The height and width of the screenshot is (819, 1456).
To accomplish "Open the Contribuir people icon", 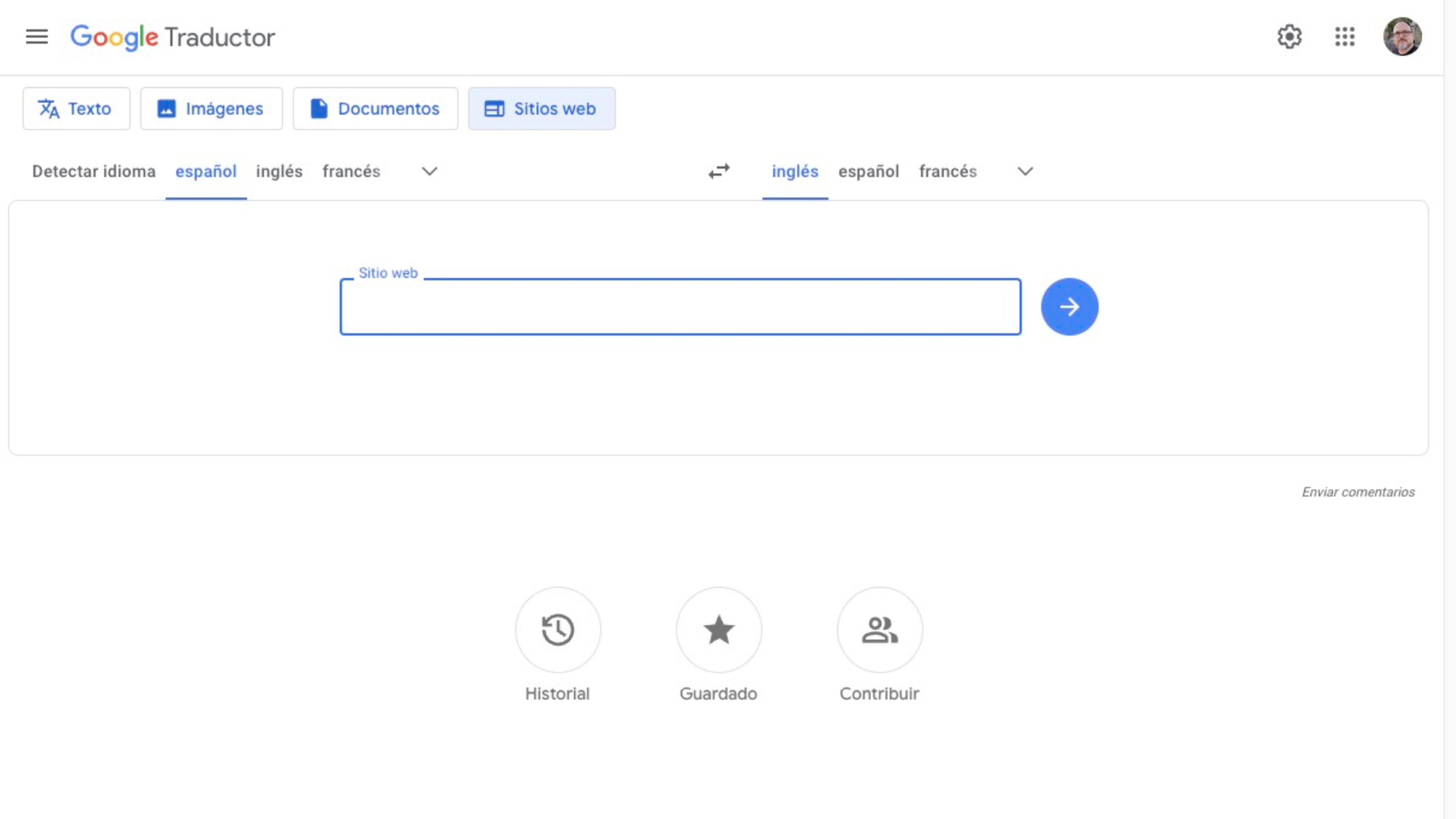I will (880, 629).
